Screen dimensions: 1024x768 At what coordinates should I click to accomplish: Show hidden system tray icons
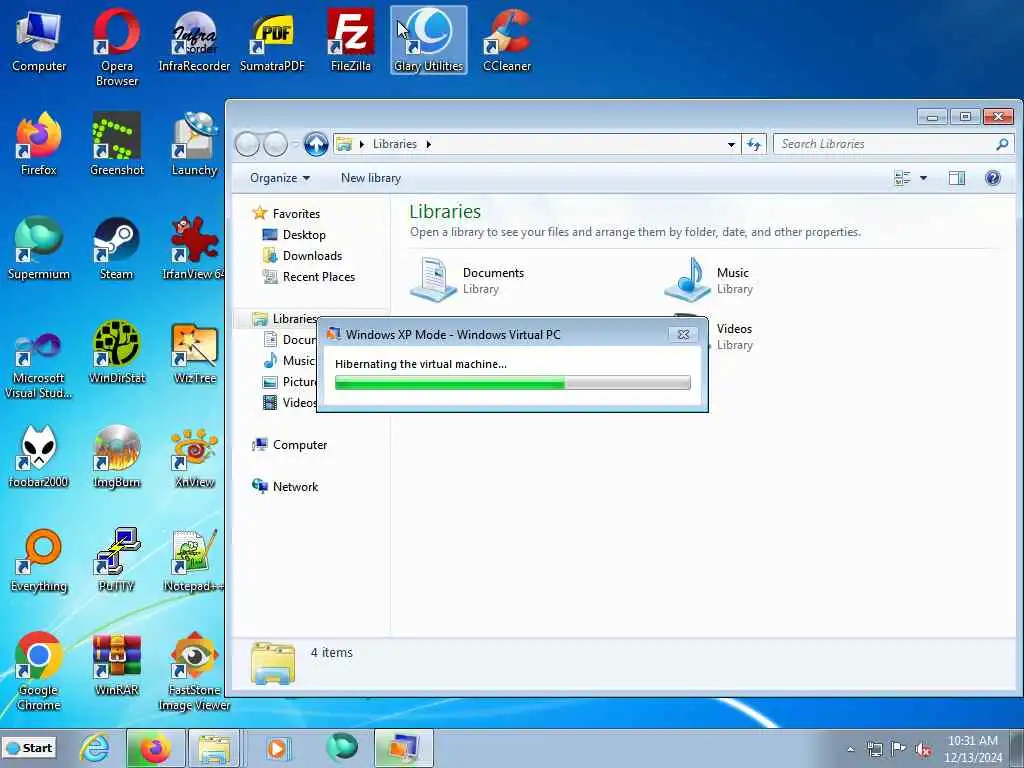pos(850,749)
